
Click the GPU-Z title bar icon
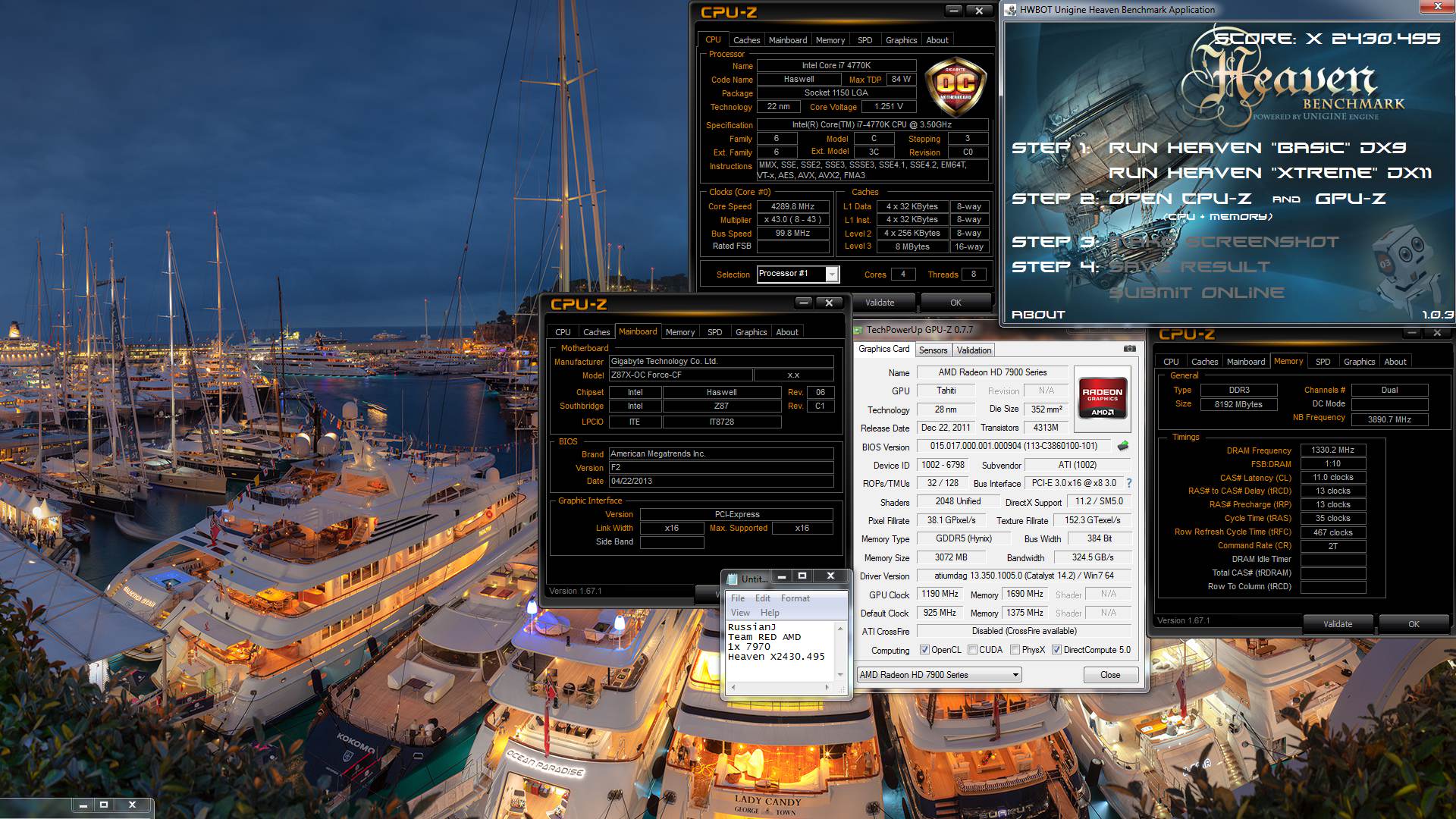tap(858, 330)
